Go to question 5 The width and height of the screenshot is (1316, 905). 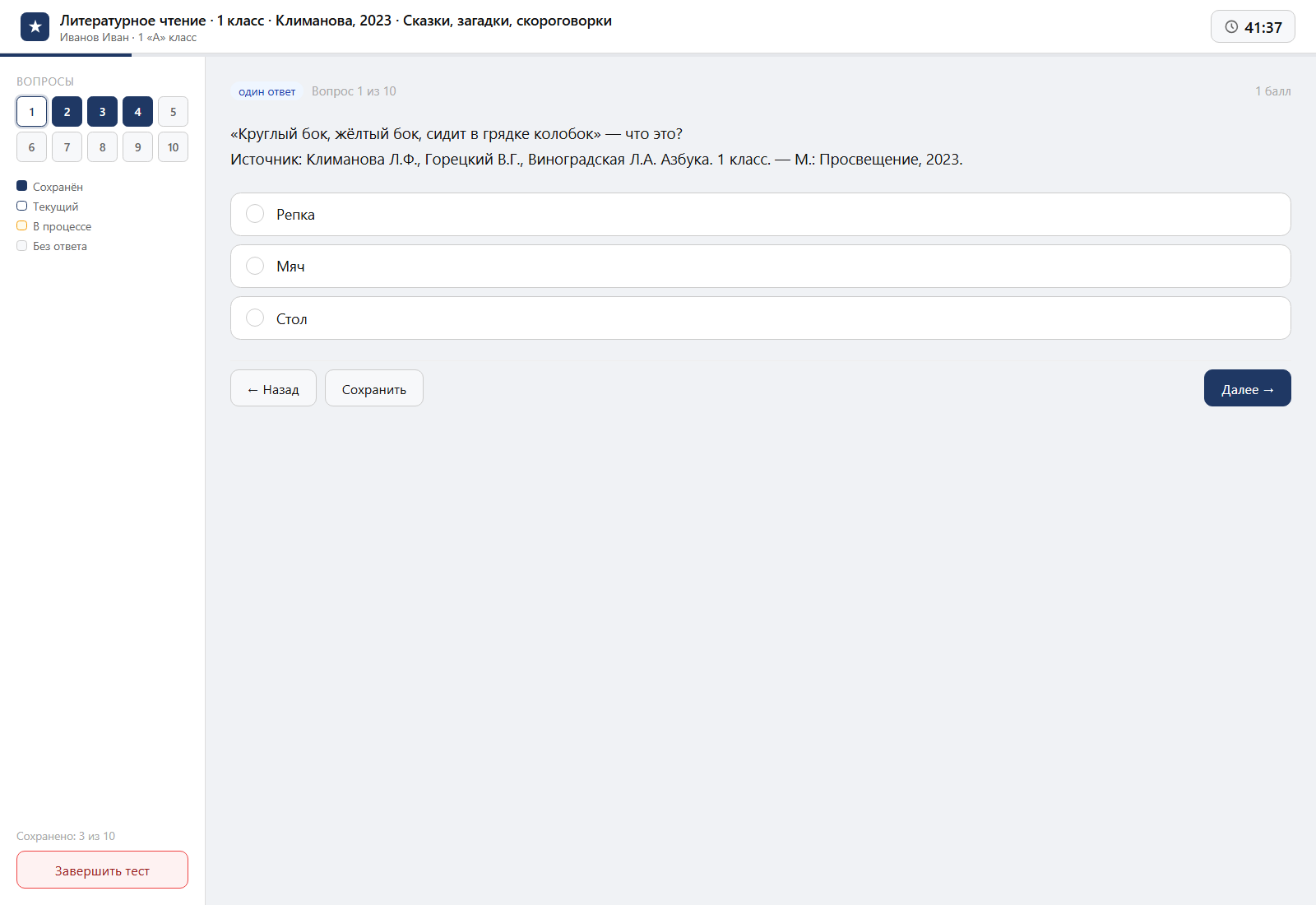[x=173, y=112]
